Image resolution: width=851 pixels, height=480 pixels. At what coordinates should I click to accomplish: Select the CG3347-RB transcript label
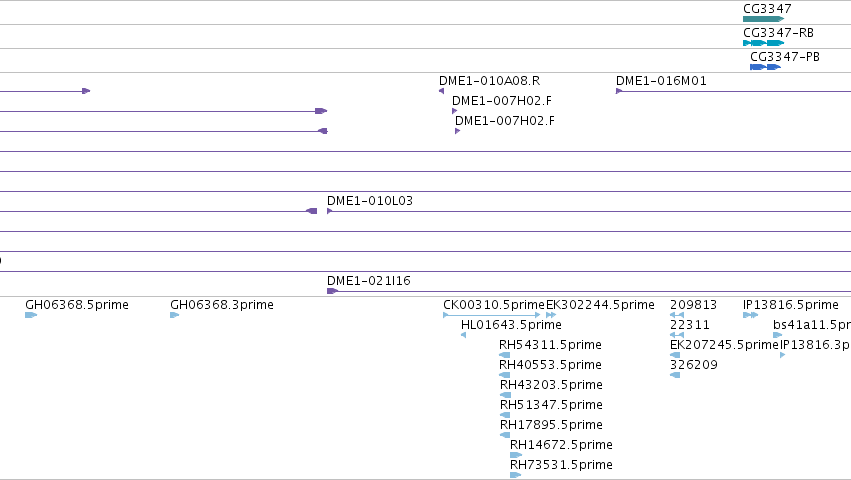click(778, 33)
